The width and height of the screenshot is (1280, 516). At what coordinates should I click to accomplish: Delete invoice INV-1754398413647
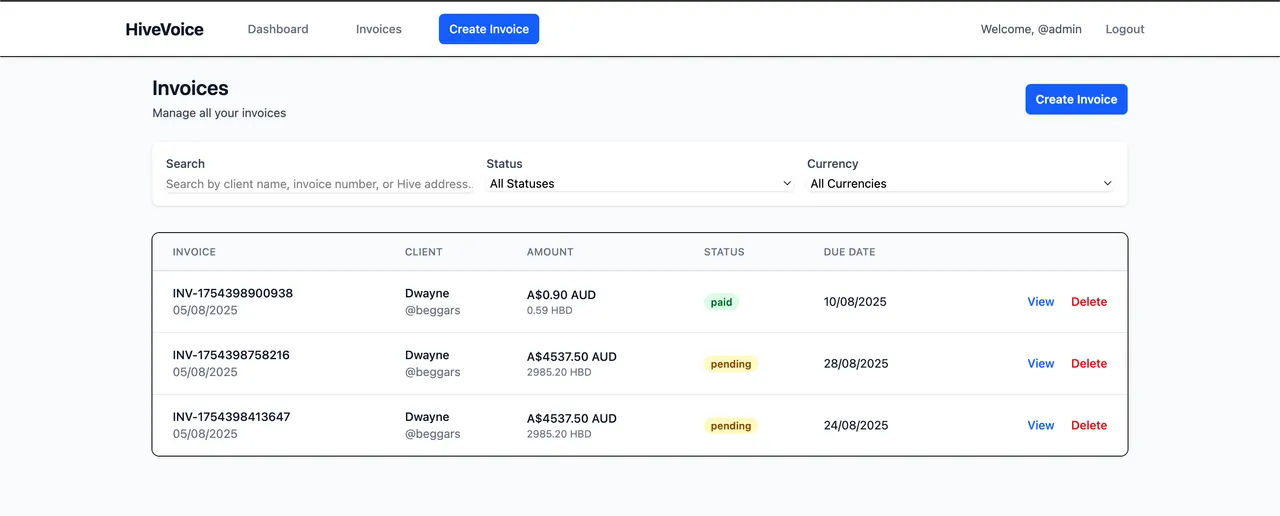tap(1089, 426)
